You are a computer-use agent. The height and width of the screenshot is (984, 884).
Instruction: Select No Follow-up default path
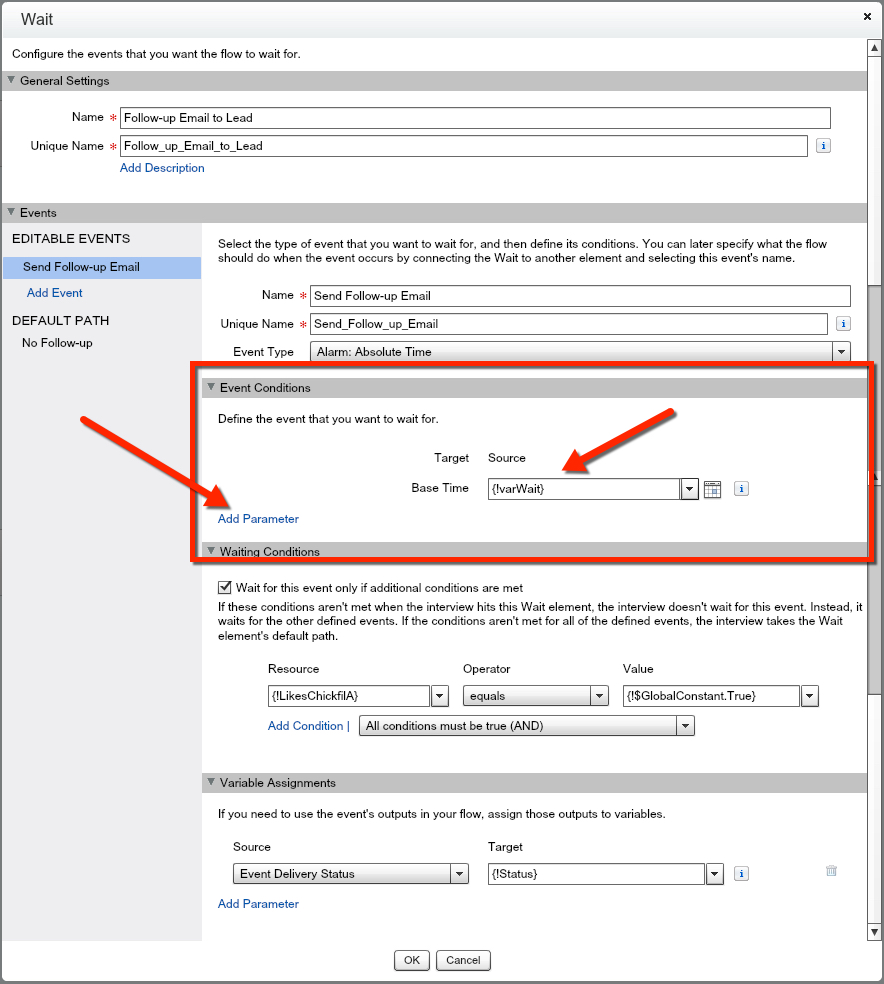pyautogui.click(x=57, y=343)
